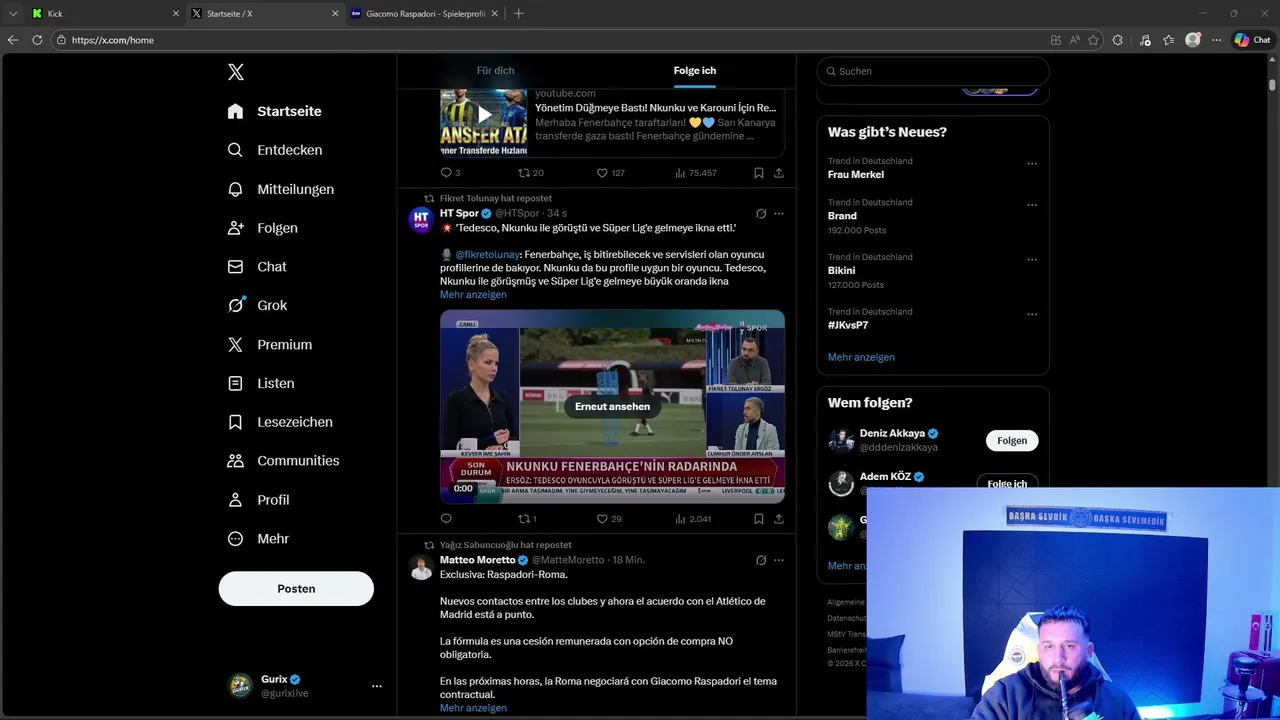1280x720 pixels.
Task: Open a new browser tab
Action: [518, 14]
